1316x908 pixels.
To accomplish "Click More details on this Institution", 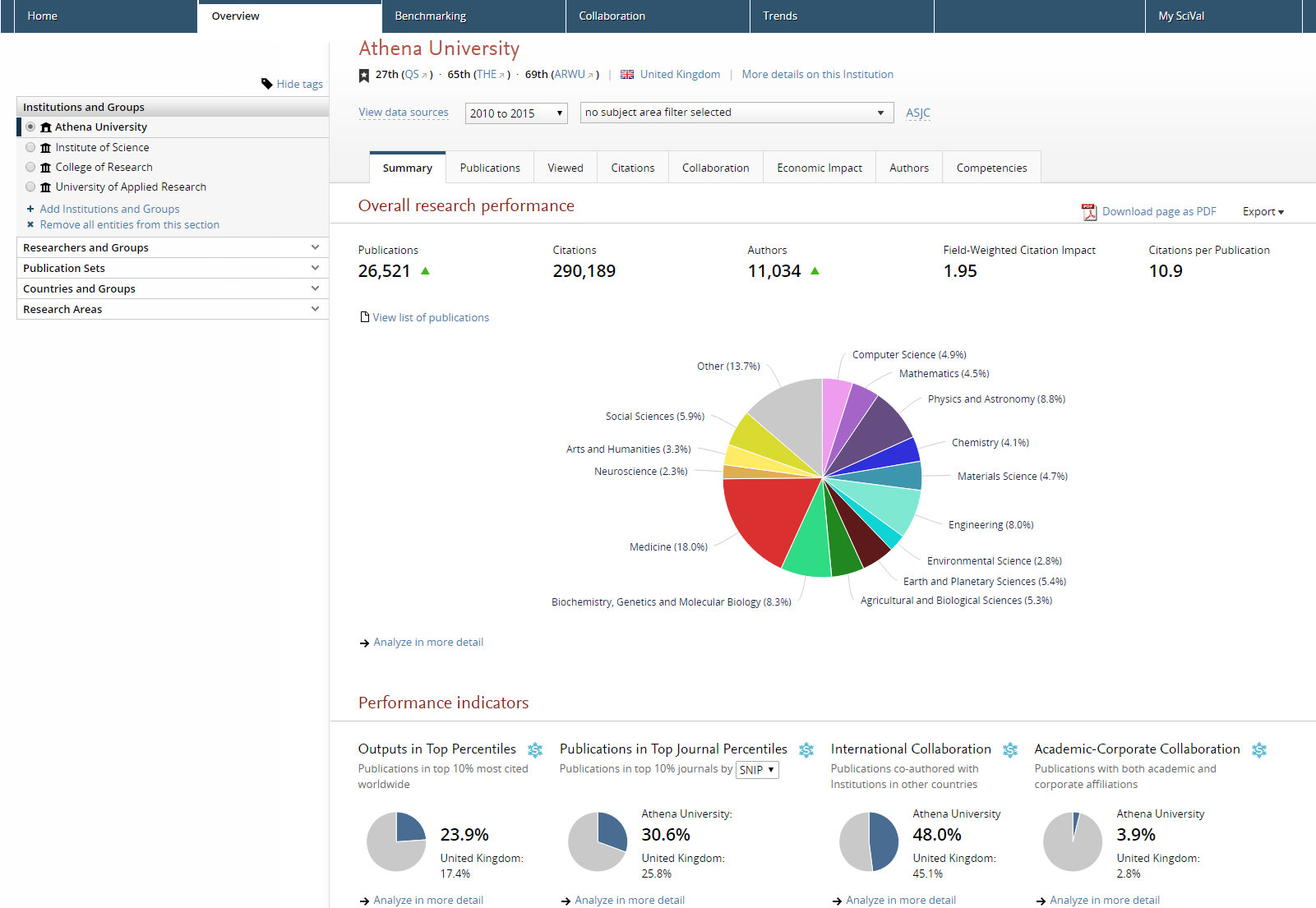I will tap(817, 75).
